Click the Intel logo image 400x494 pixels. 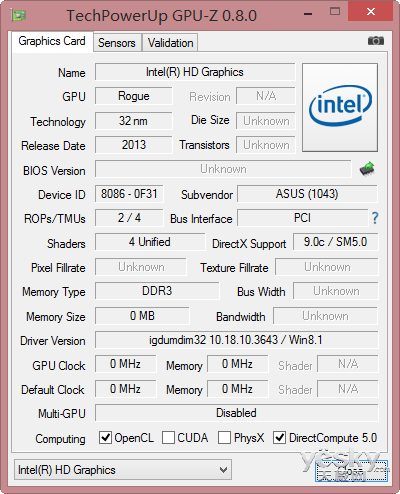pyautogui.click(x=340, y=107)
